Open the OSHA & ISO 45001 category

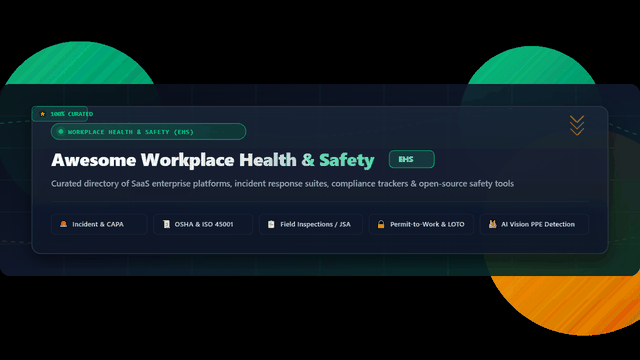tap(203, 224)
